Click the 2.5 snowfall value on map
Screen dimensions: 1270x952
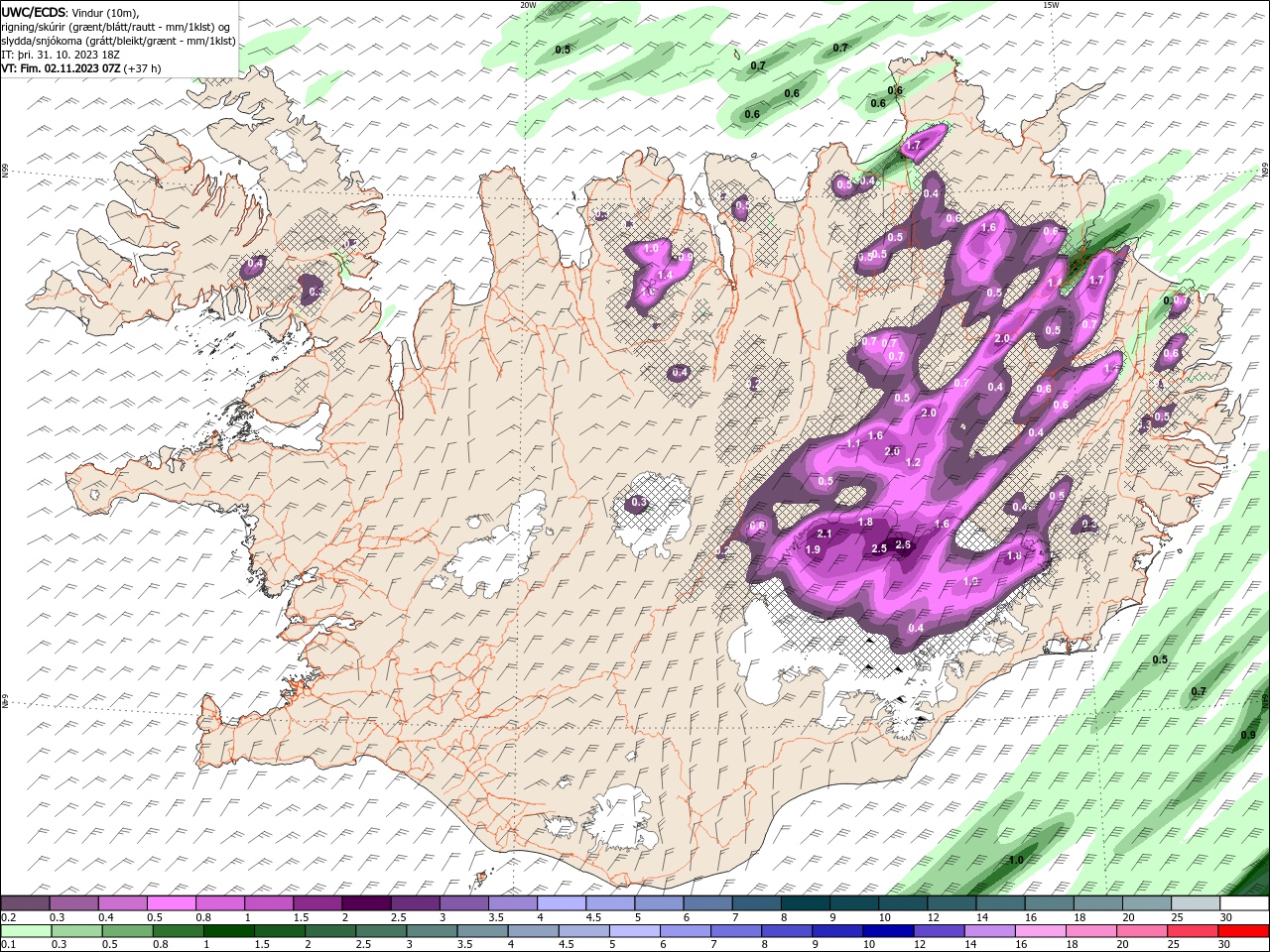point(879,548)
